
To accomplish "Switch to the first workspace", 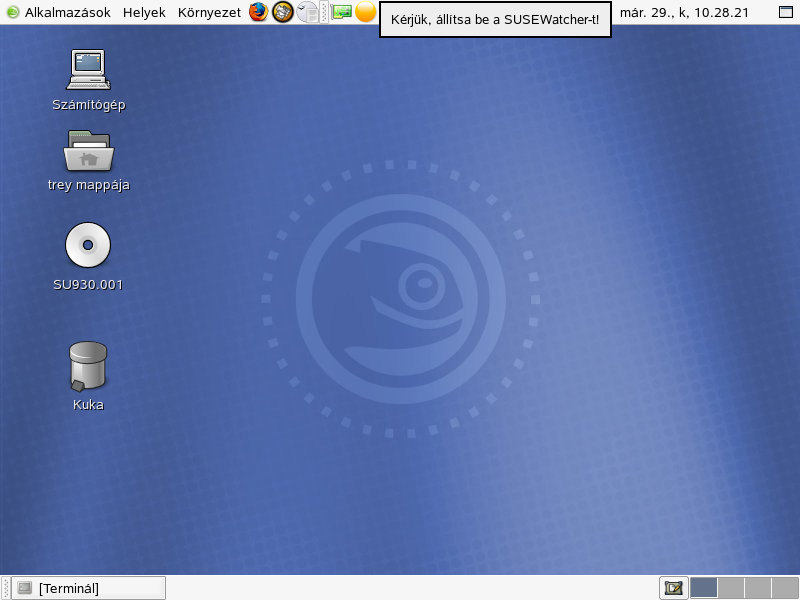I will click(703, 588).
